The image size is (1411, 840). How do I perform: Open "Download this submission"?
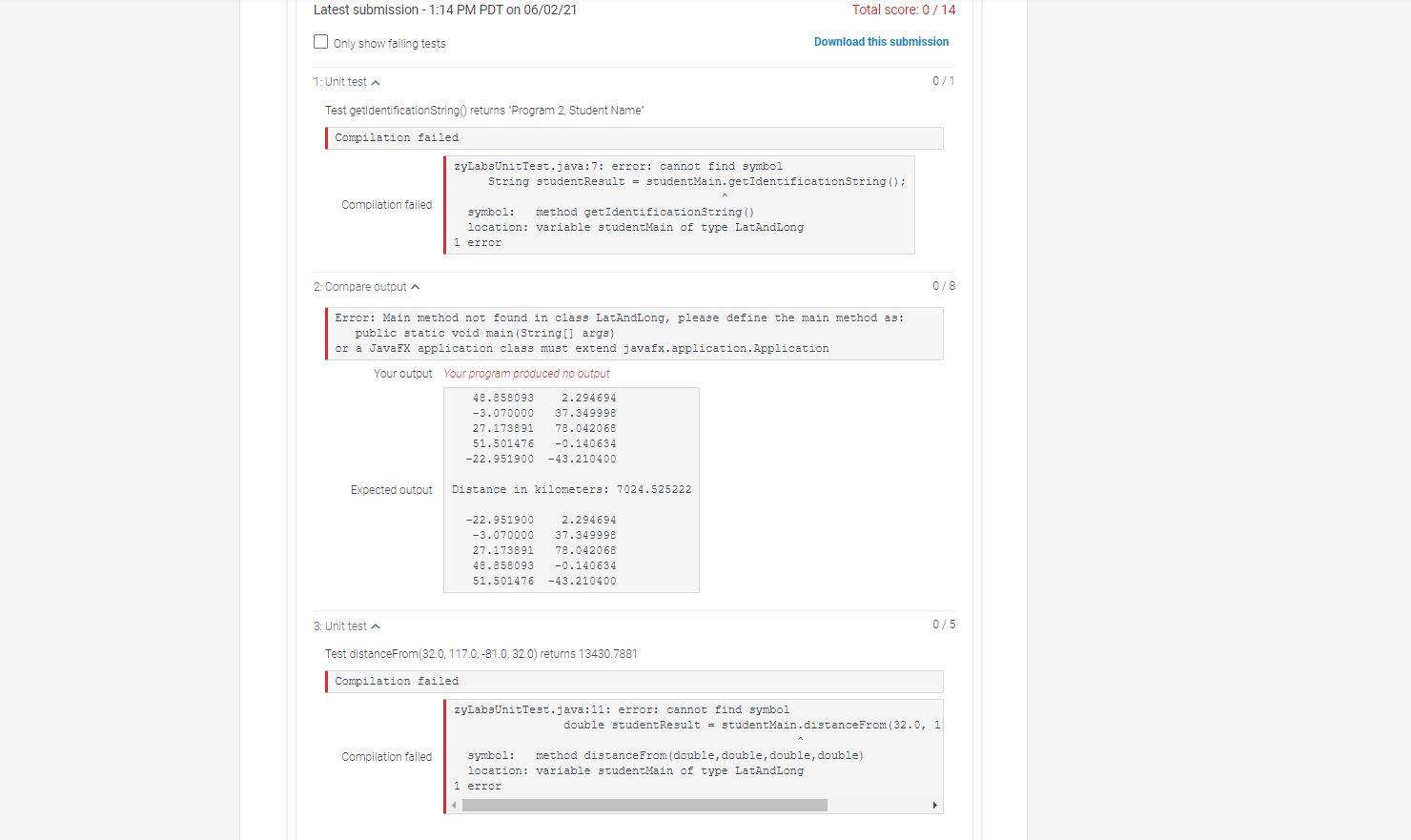(x=880, y=42)
